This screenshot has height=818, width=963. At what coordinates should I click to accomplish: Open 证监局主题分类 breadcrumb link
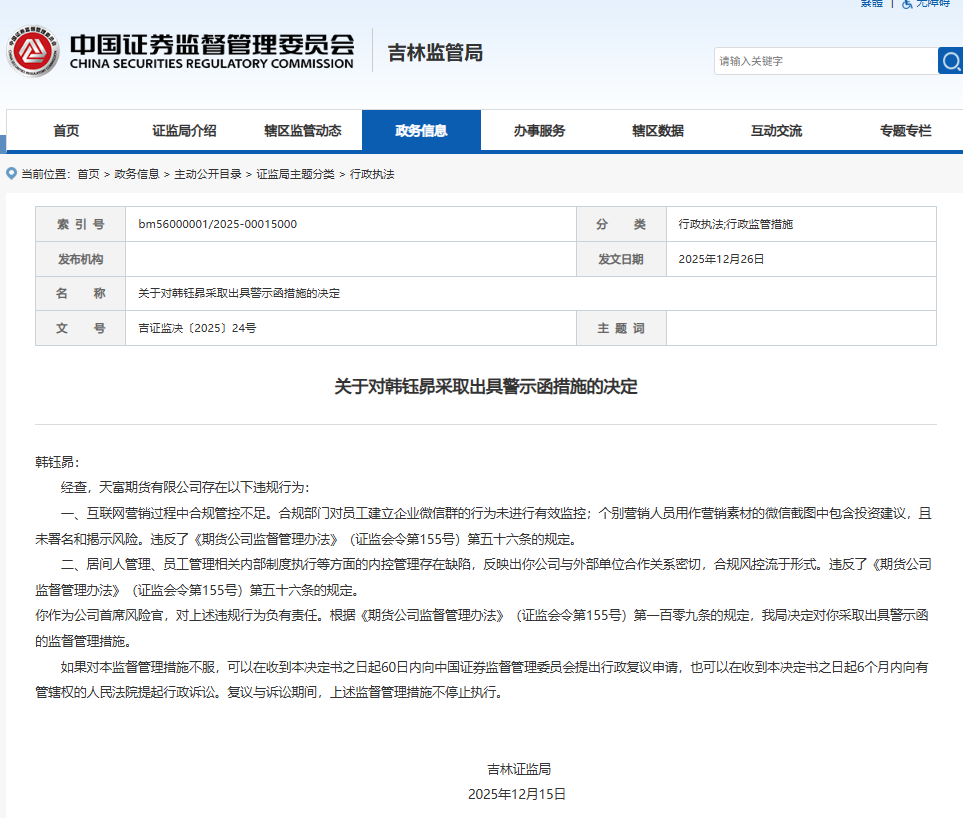(295, 174)
